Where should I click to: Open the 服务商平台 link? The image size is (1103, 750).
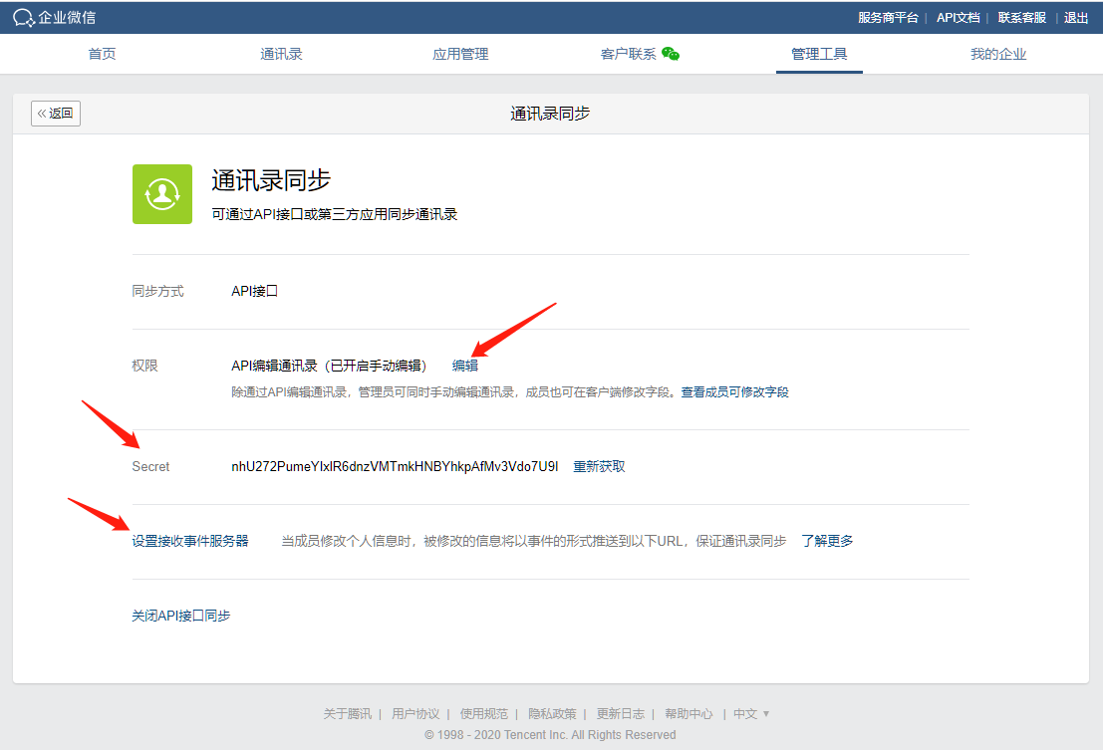[888, 18]
